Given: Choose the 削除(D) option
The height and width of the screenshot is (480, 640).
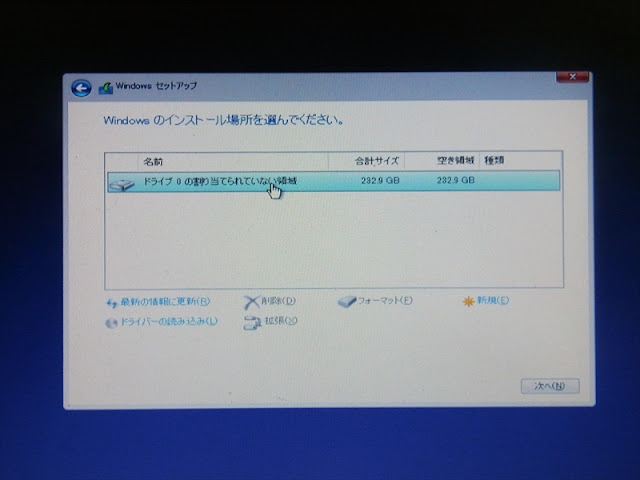Looking at the screenshot, I should coord(278,301).
